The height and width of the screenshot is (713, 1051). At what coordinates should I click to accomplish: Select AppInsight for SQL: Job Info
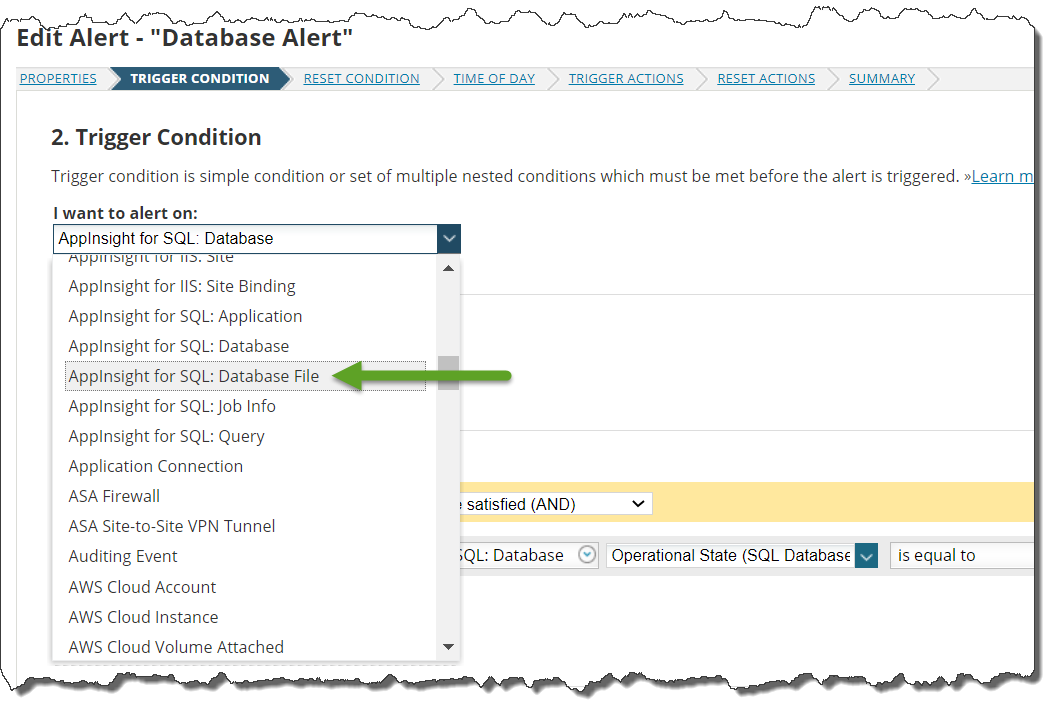point(172,406)
